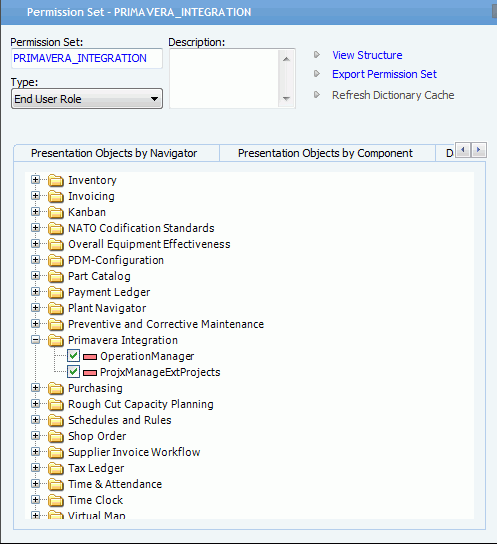Select the Tax Ledger label
The width and height of the screenshot is (497, 544).
tap(96, 468)
